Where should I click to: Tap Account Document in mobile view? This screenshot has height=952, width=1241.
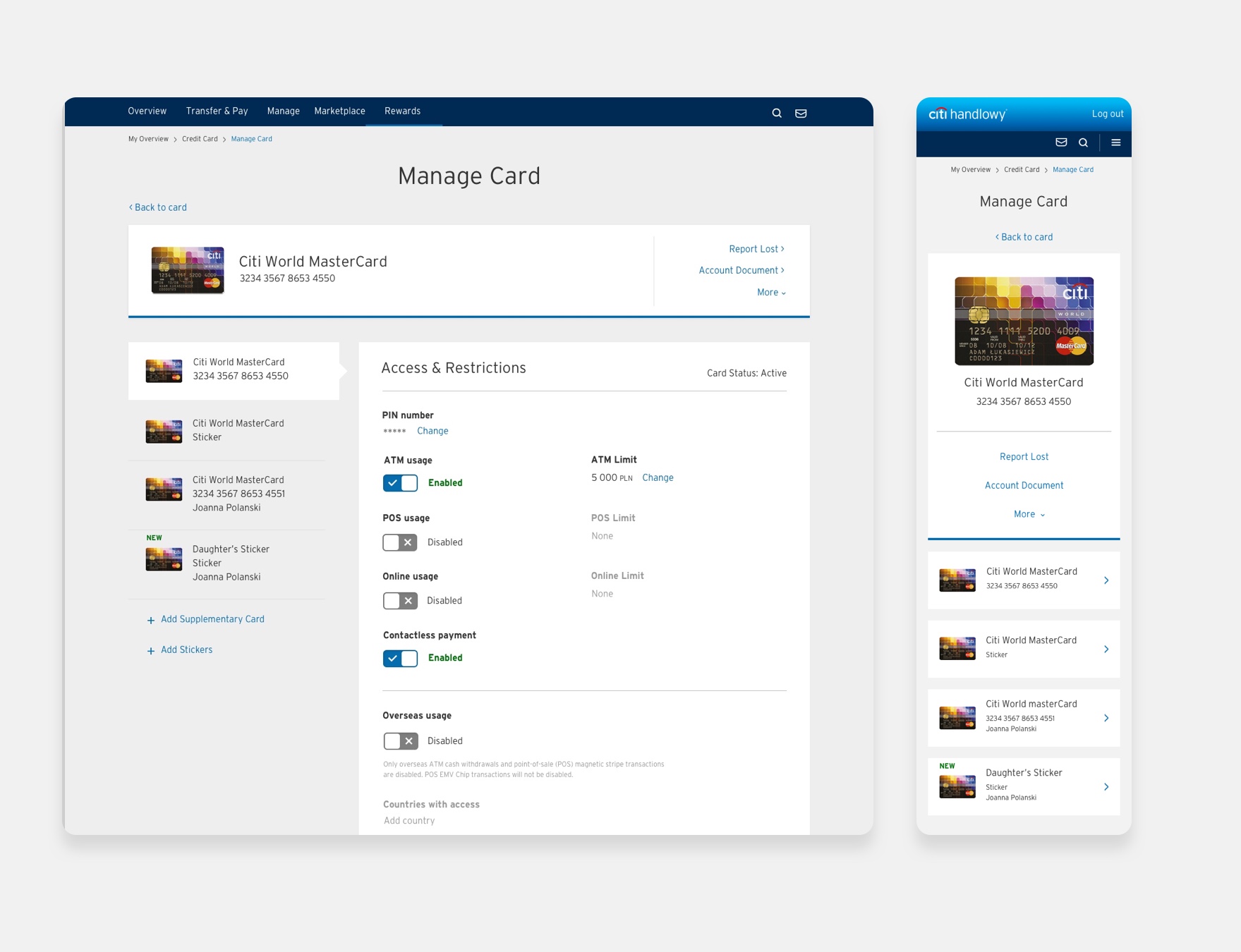(x=1024, y=485)
